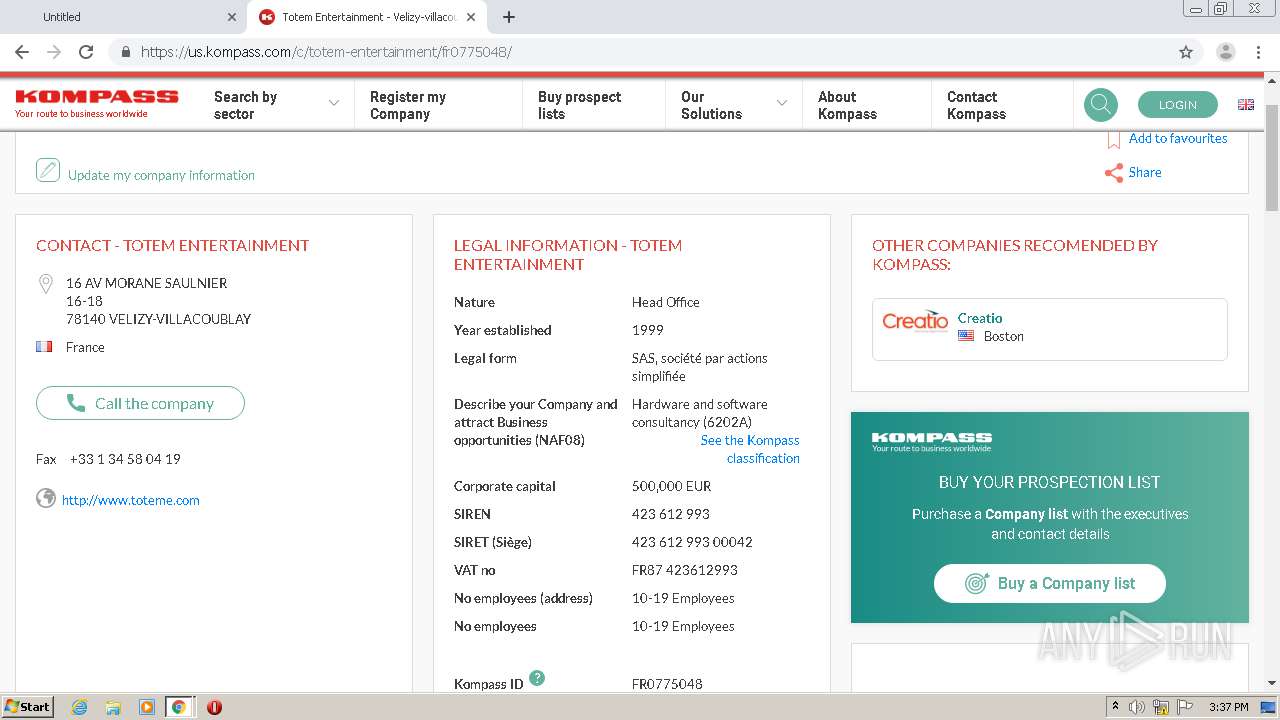Click the page scrollbar down arrow

point(1272,683)
